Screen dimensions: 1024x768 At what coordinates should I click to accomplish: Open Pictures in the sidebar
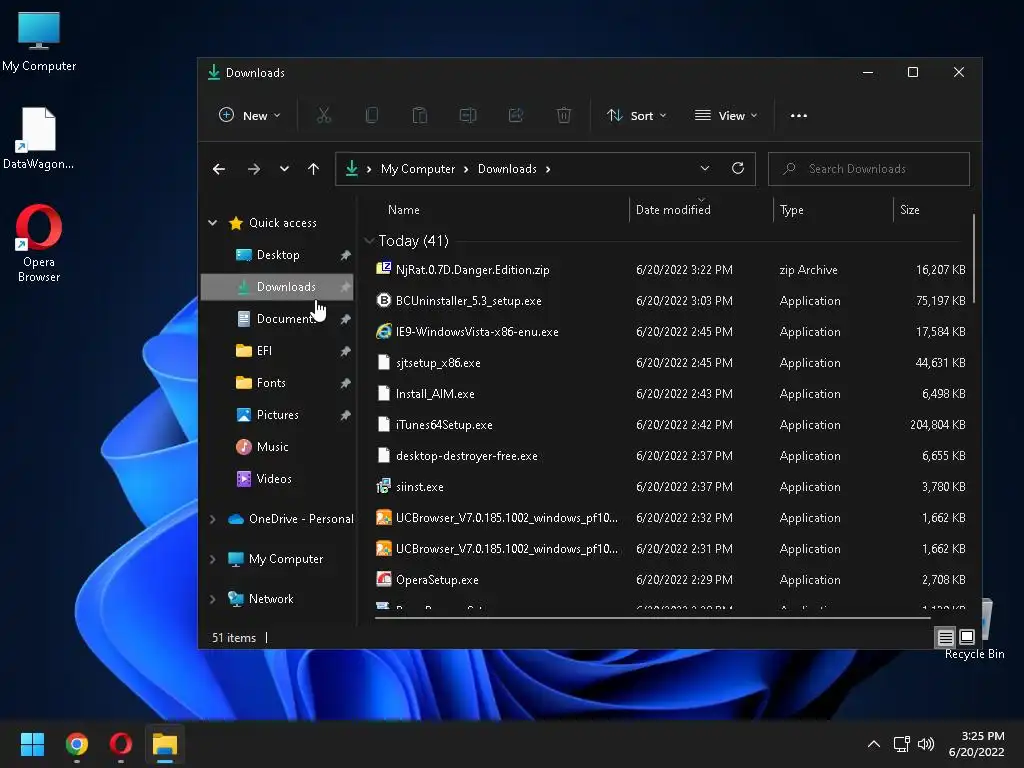coord(277,415)
